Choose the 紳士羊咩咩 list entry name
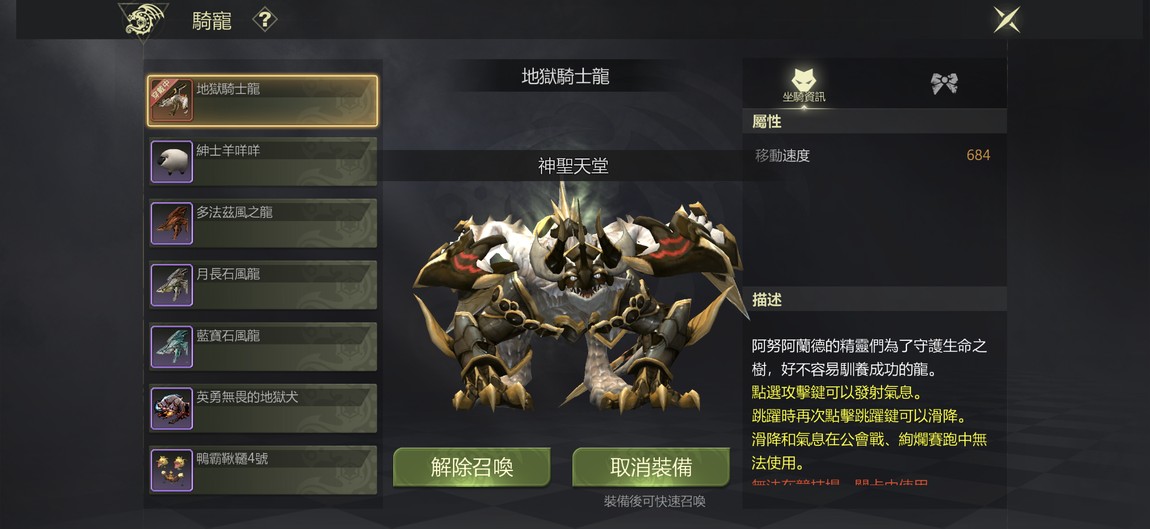This screenshot has width=1150, height=529. click(228, 151)
